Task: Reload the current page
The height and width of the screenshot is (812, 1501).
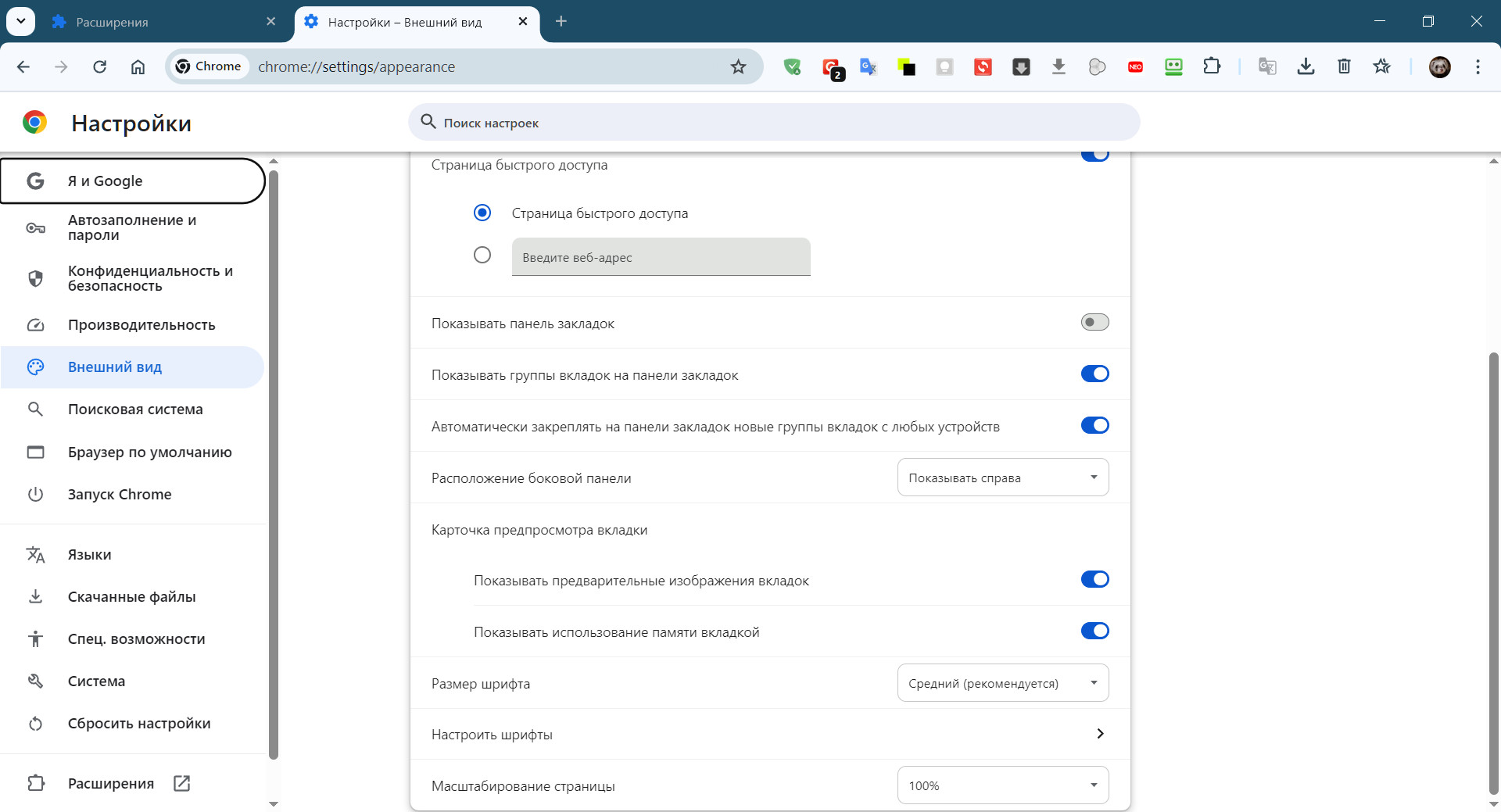Action: [x=99, y=66]
